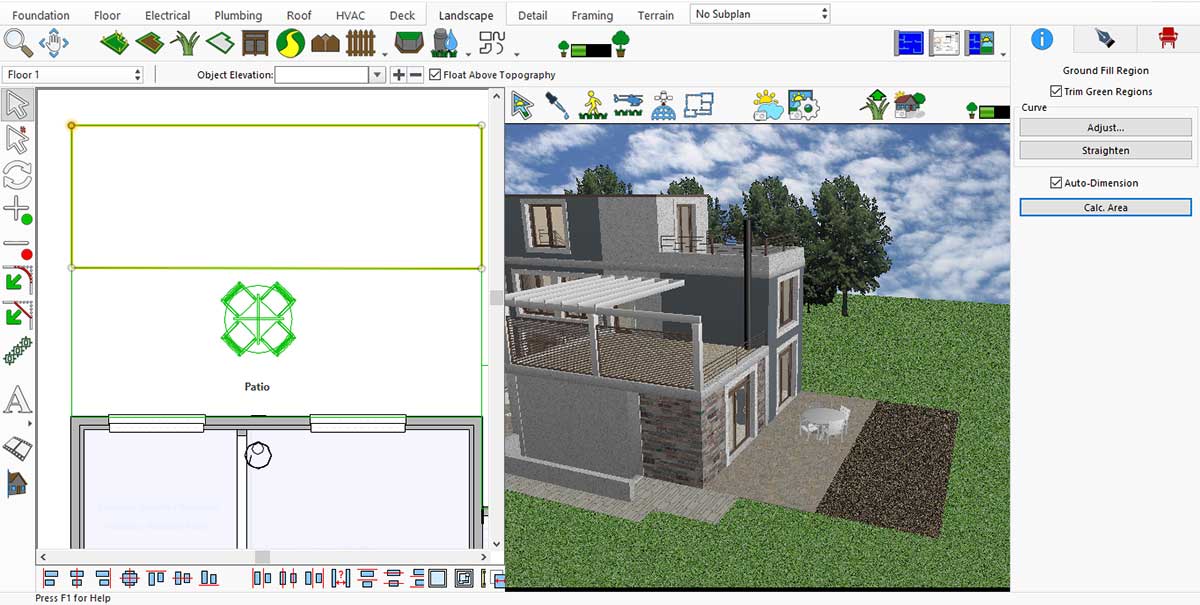Viewport: 1200px width, 605px height.
Task: Disable Float Above Topography checkbox
Action: point(435,75)
